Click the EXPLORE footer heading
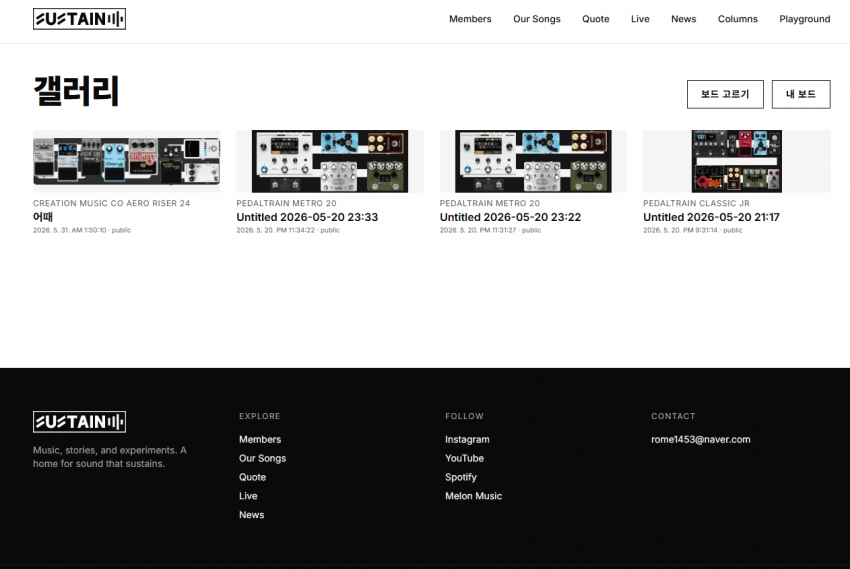 (x=259, y=416)
